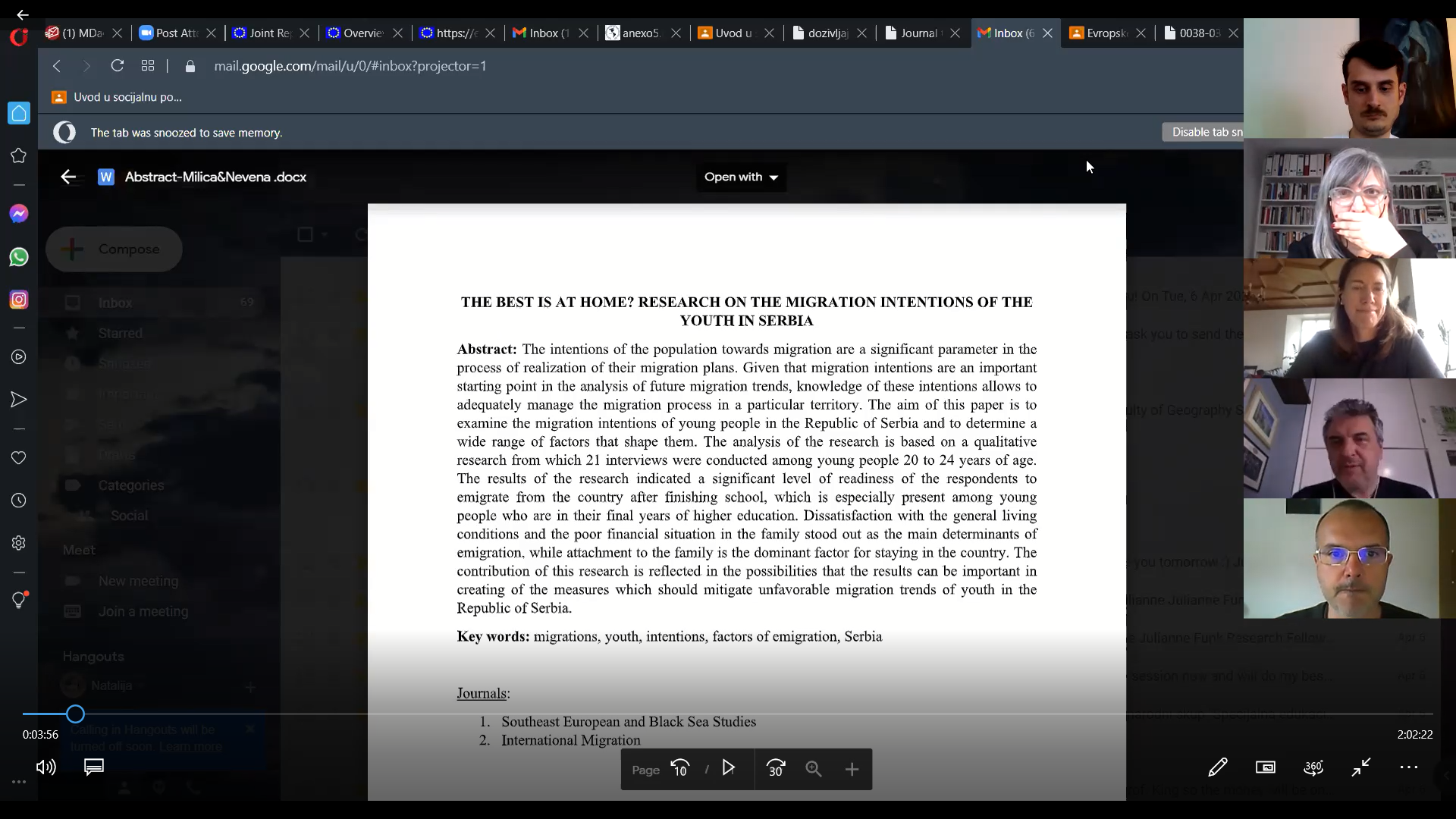Enable 360 degree view icon
The height and width of the screenshot is (819, 1456).
[x=1313, y=767]
